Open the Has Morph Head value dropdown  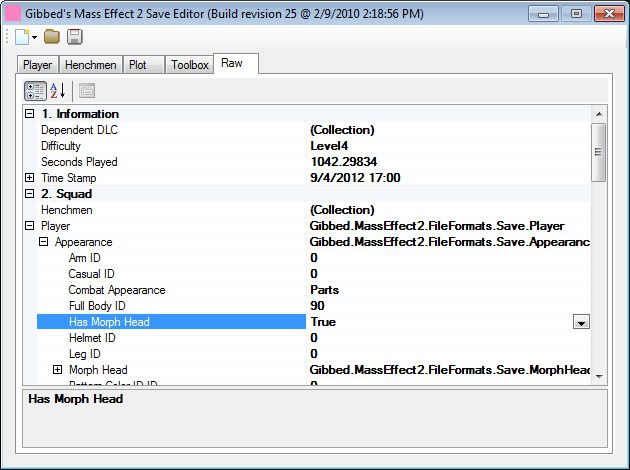click(581, 322)
